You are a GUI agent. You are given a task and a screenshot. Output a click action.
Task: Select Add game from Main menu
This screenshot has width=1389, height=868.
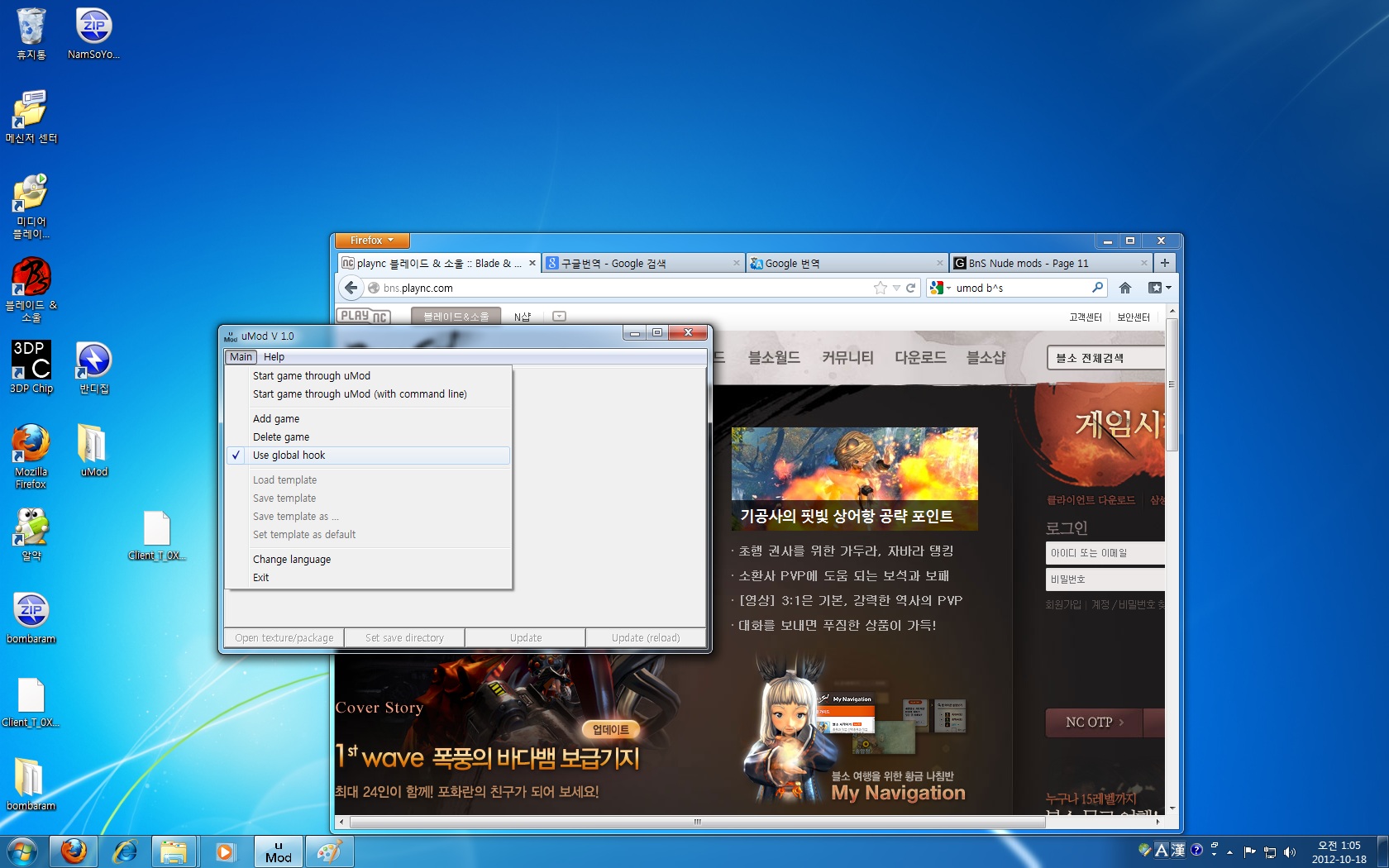pyautogui.click(x=276, y=419)
